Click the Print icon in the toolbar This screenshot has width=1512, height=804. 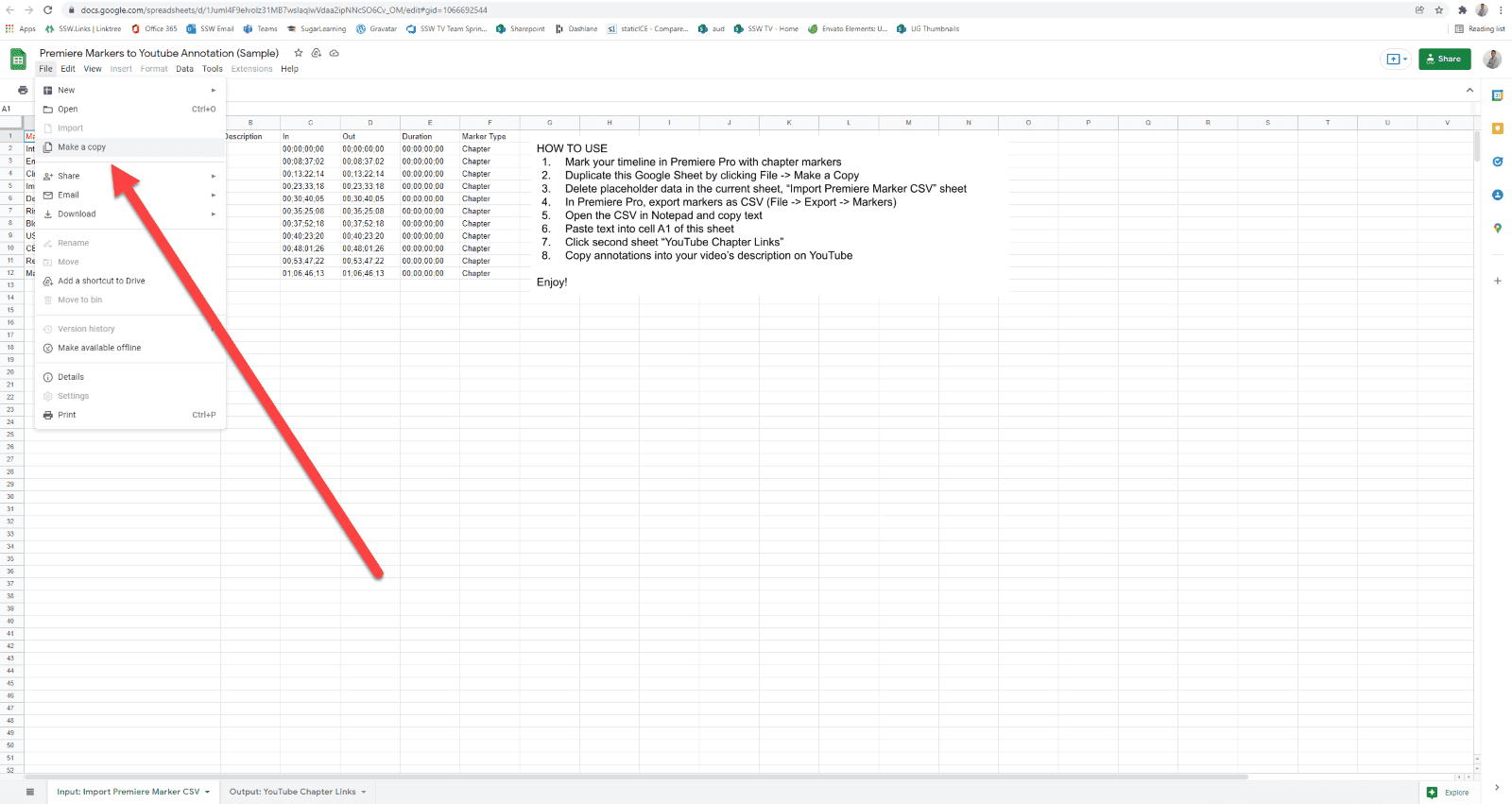pos(23,91)
